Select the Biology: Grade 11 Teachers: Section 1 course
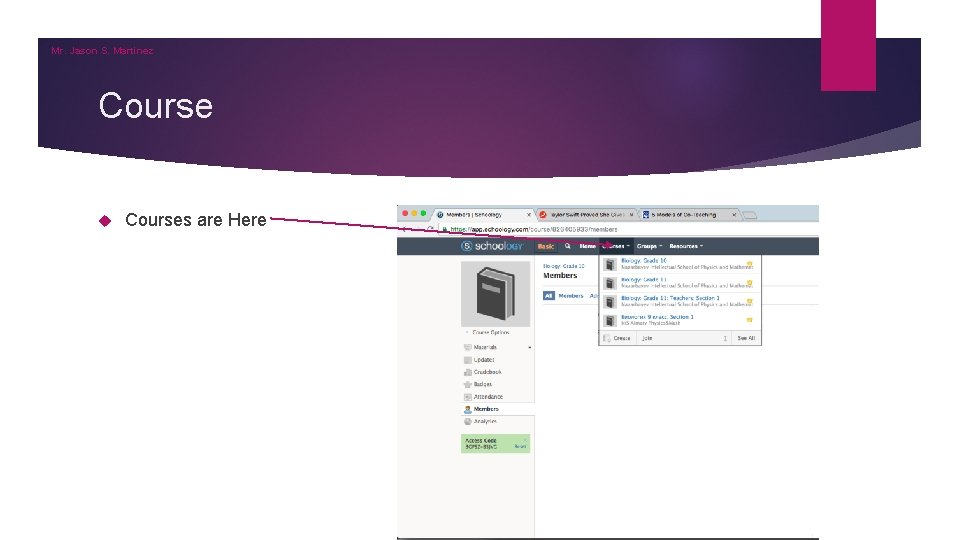 670,298
